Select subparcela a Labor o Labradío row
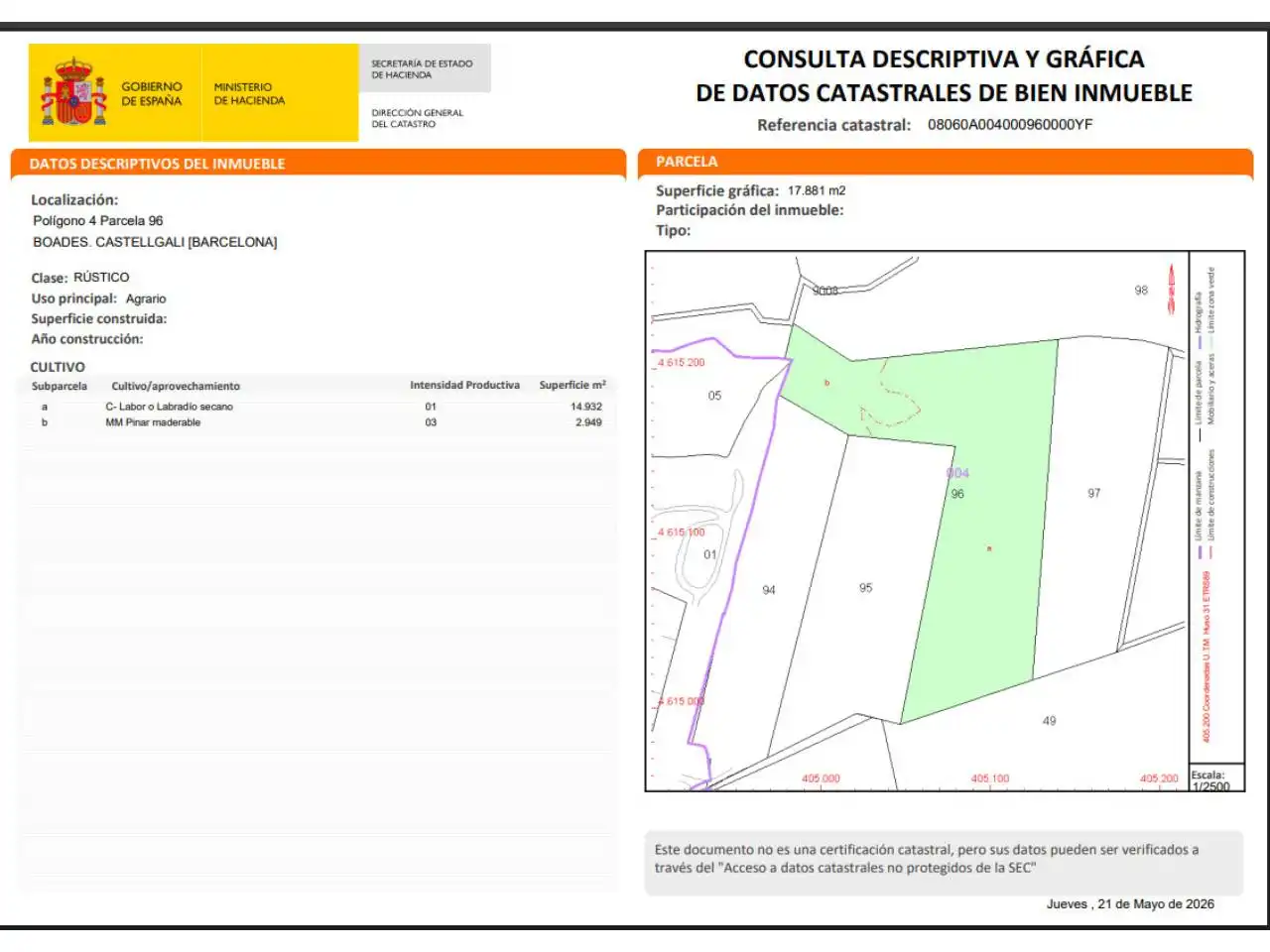1270x952 pixels. pos(318,407)
